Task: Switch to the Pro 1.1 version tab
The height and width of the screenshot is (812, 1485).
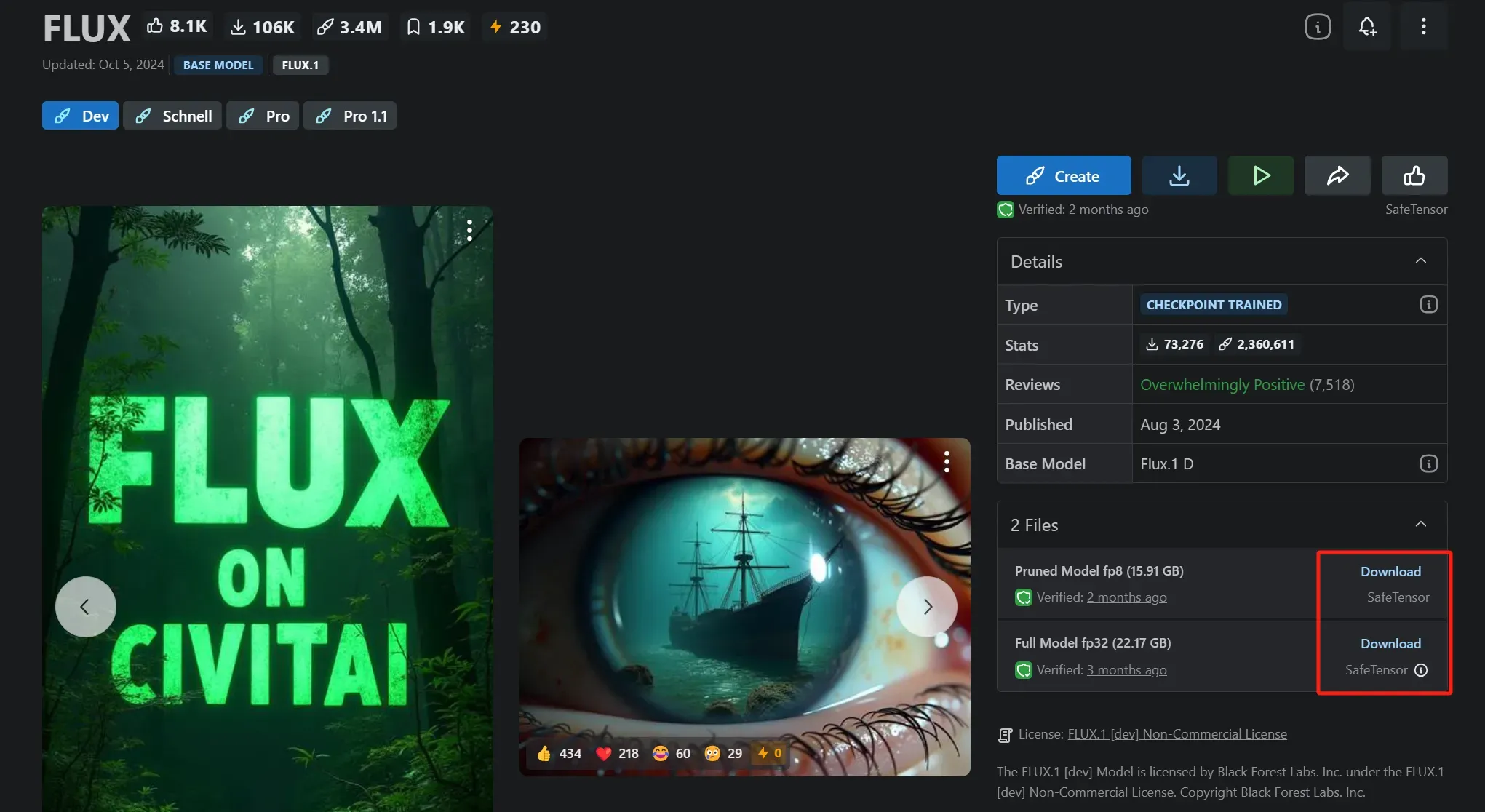Action: 350,116
